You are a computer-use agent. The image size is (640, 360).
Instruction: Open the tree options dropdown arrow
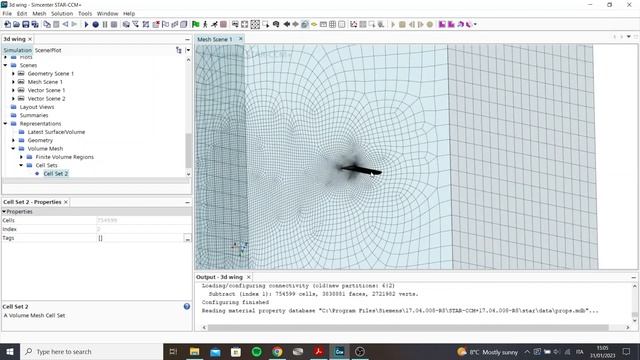pos(188,50)
